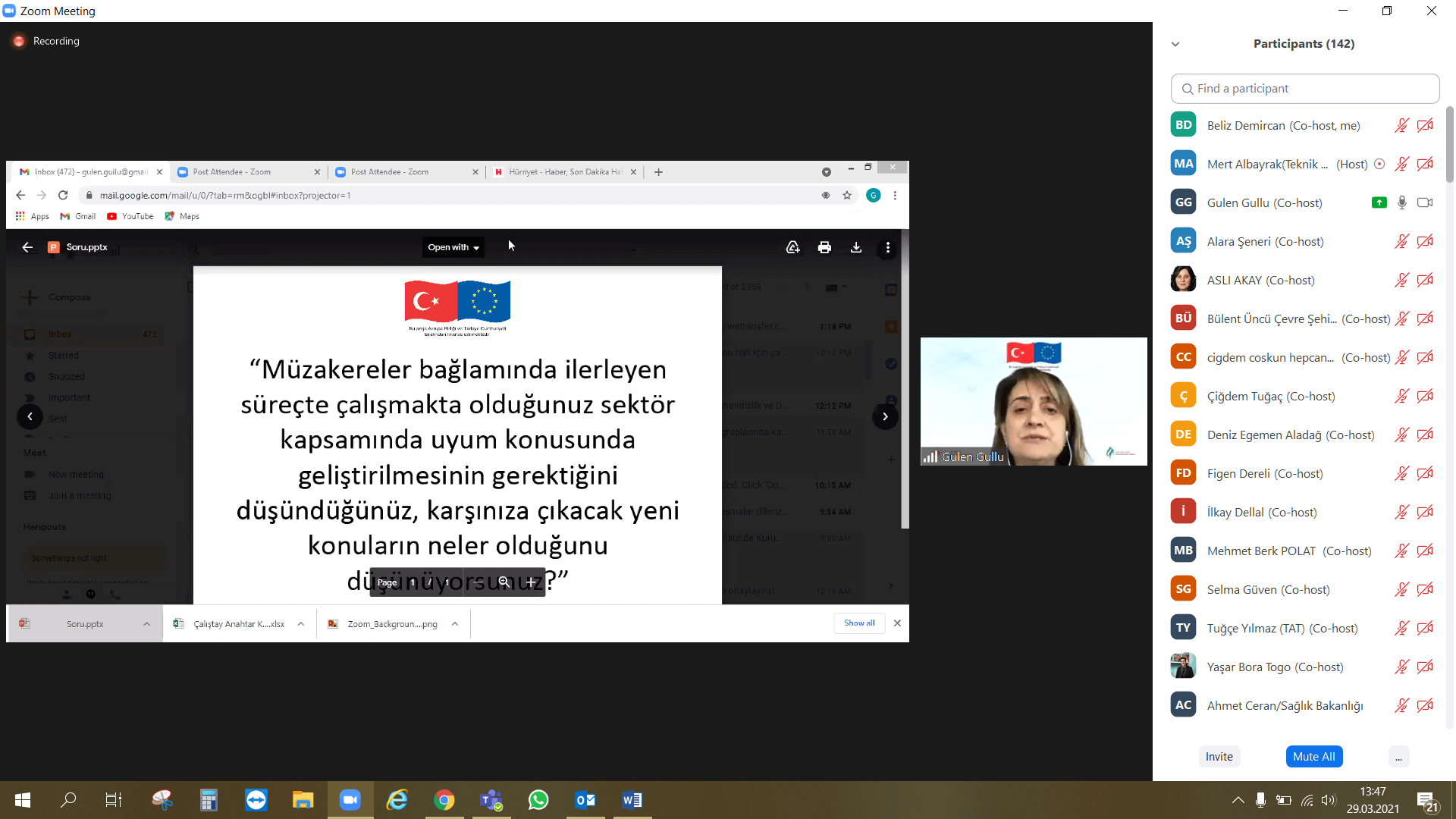This screenshot has width=1456, height=819.
Task: Click the muted mic icon for ASLI AKAY
Action: (1402, 280)
